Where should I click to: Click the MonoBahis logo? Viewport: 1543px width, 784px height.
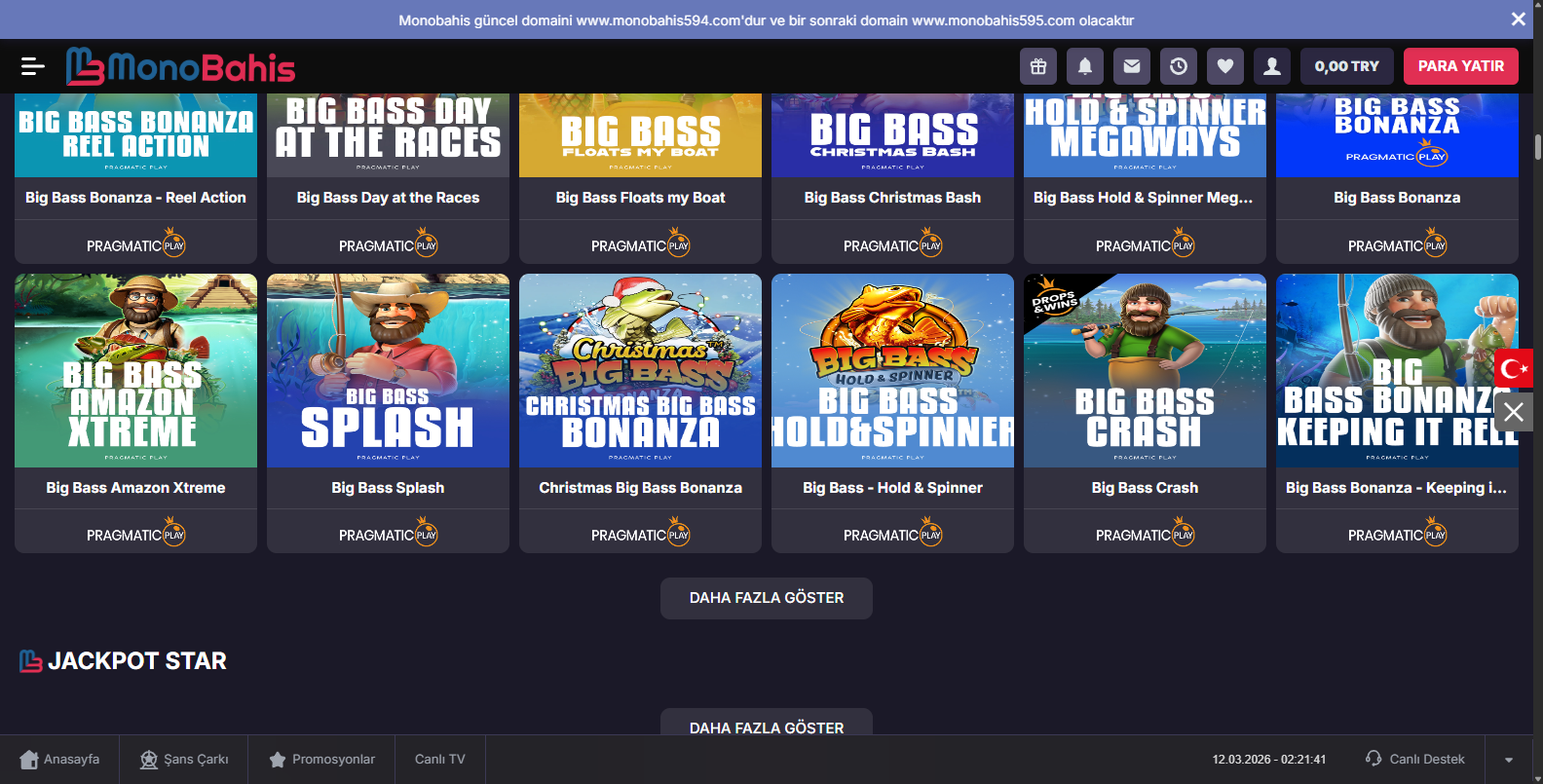pos(180,66)
